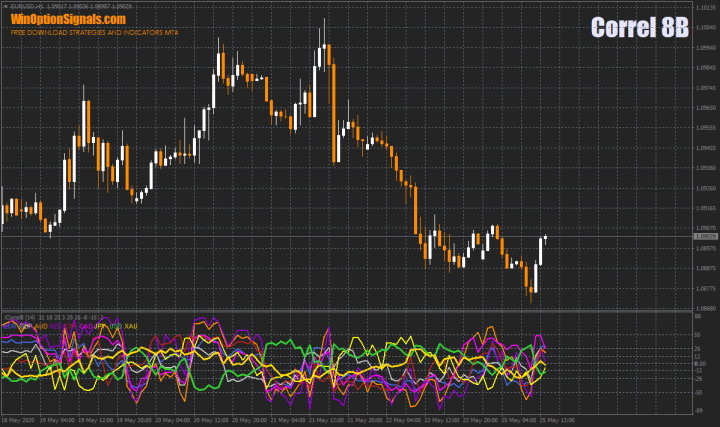
Task: Click the JPY currency legend label
Action: coord(101,326)
